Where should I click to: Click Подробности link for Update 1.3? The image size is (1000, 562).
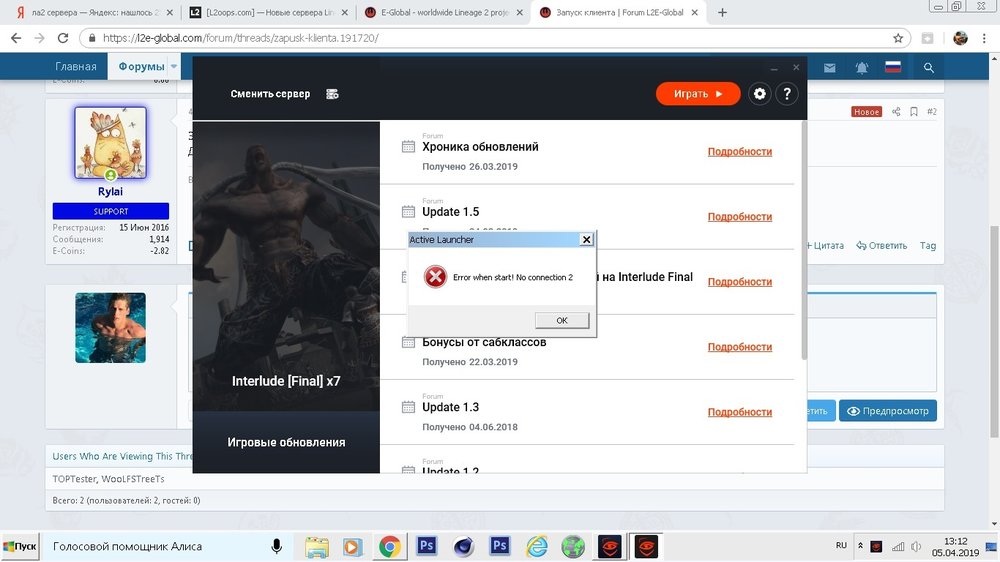tap(739, 412)
